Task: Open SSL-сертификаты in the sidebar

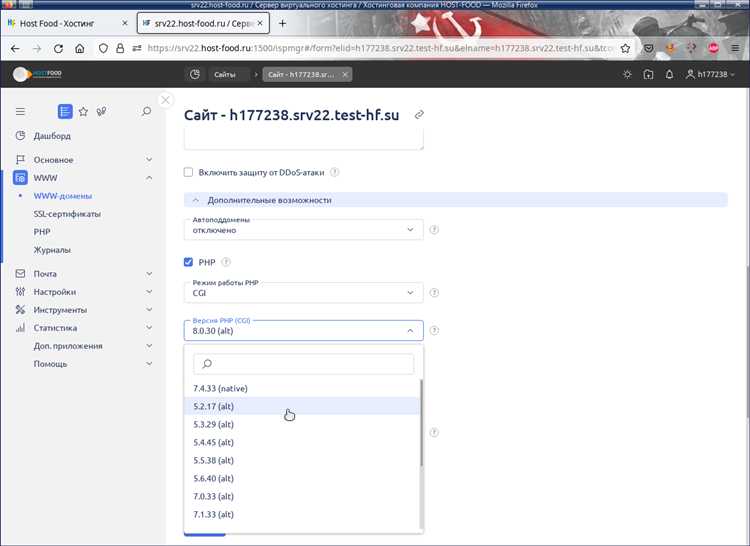Action: point(67,214)
